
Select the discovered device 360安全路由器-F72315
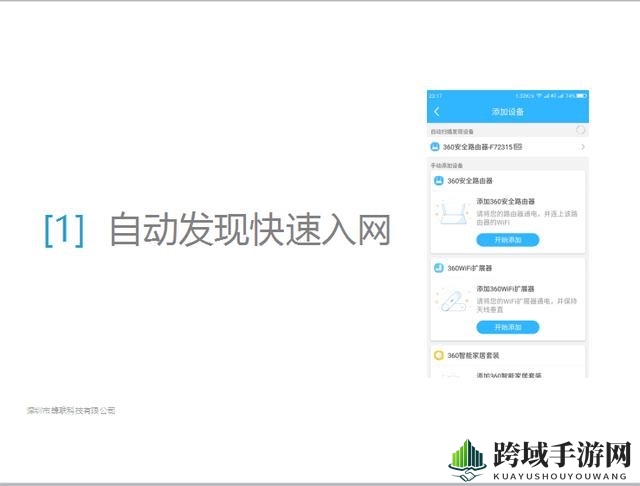click(x=507, y=147)
